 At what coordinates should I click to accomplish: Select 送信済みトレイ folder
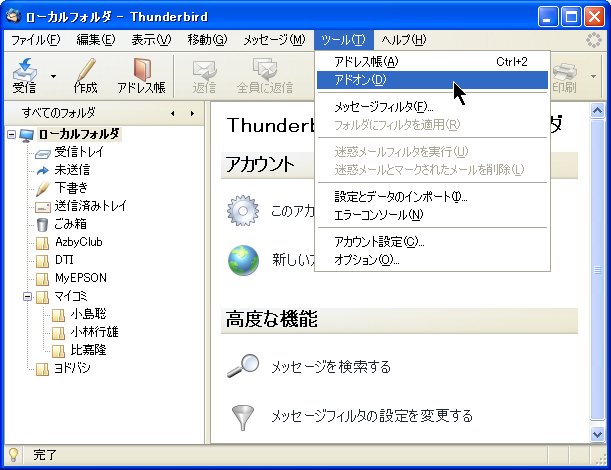click(90, 206)
